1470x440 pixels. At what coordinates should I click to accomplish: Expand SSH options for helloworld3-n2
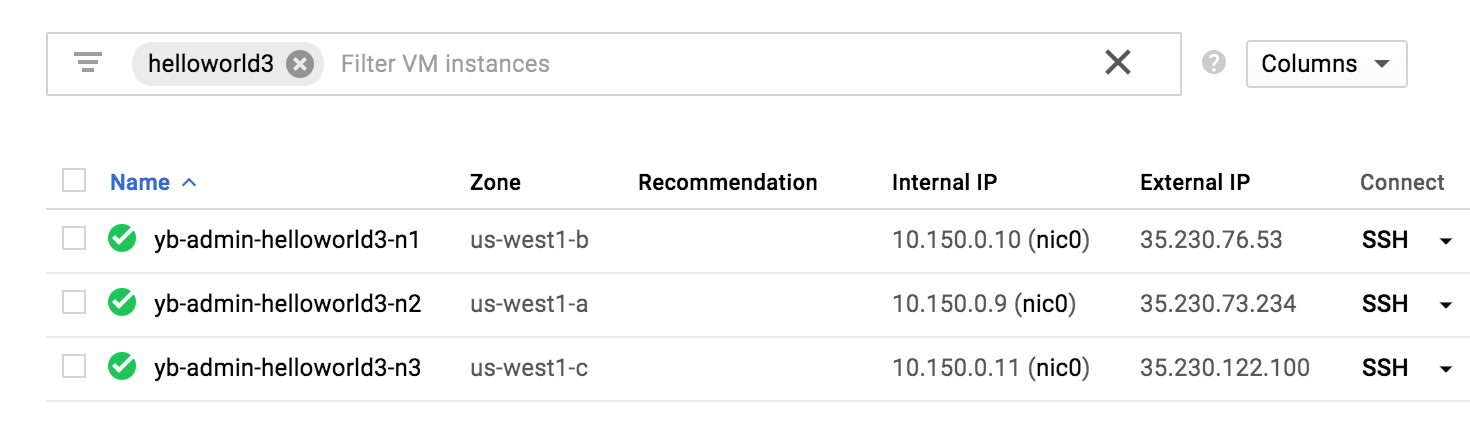[x=1445, y=305]
